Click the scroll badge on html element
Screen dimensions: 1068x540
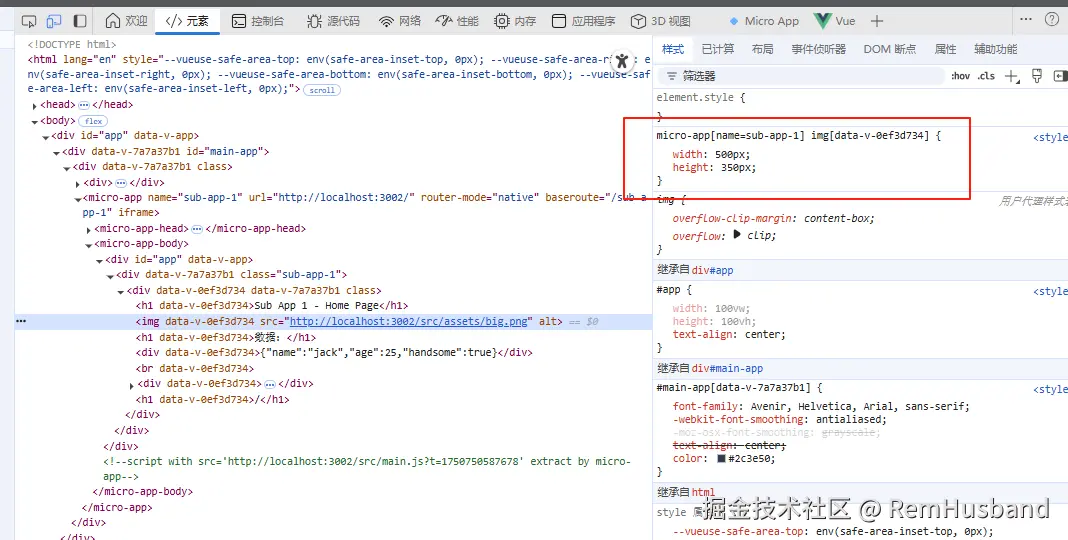(x=321, y=90)
